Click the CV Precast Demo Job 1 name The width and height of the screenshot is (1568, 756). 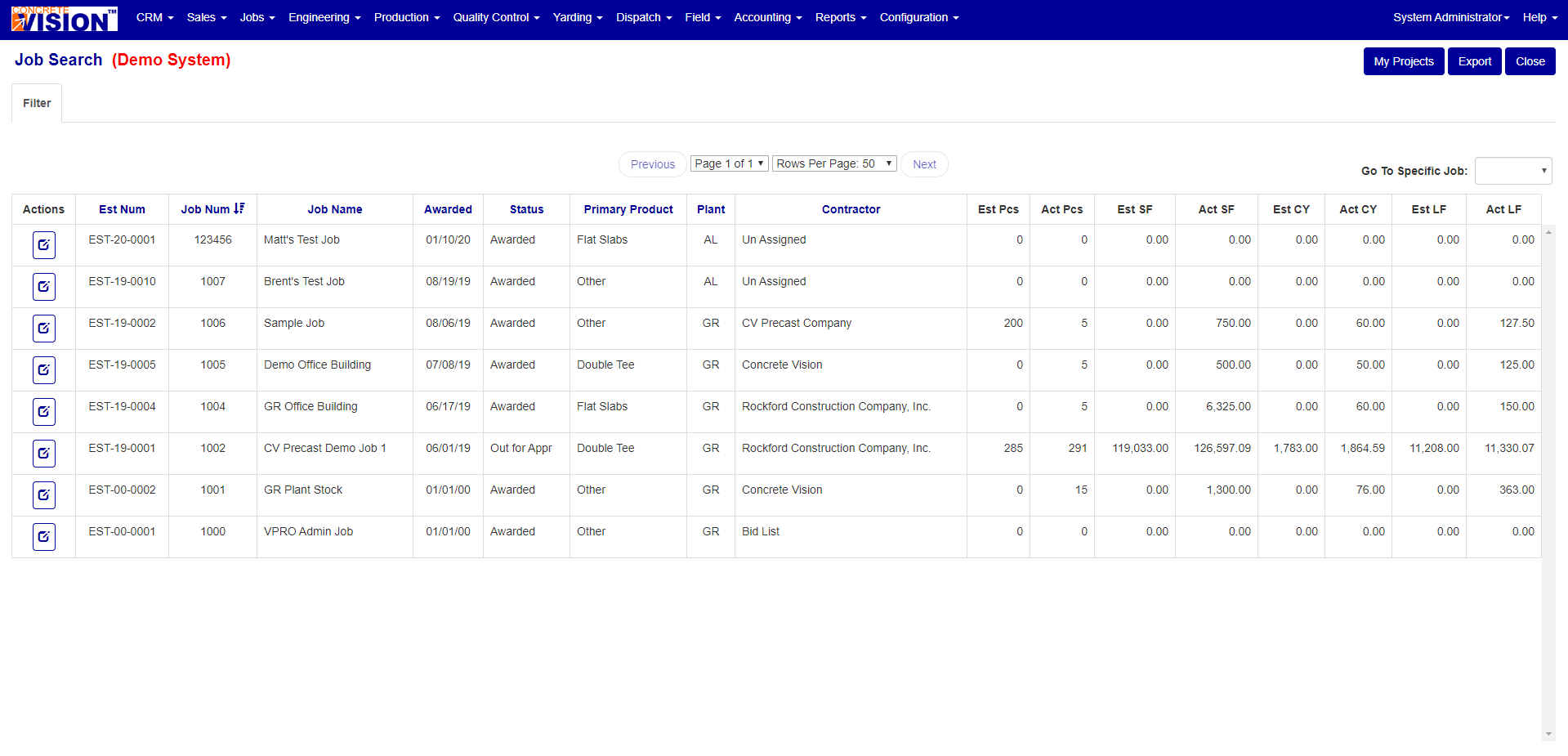[325, 448]
